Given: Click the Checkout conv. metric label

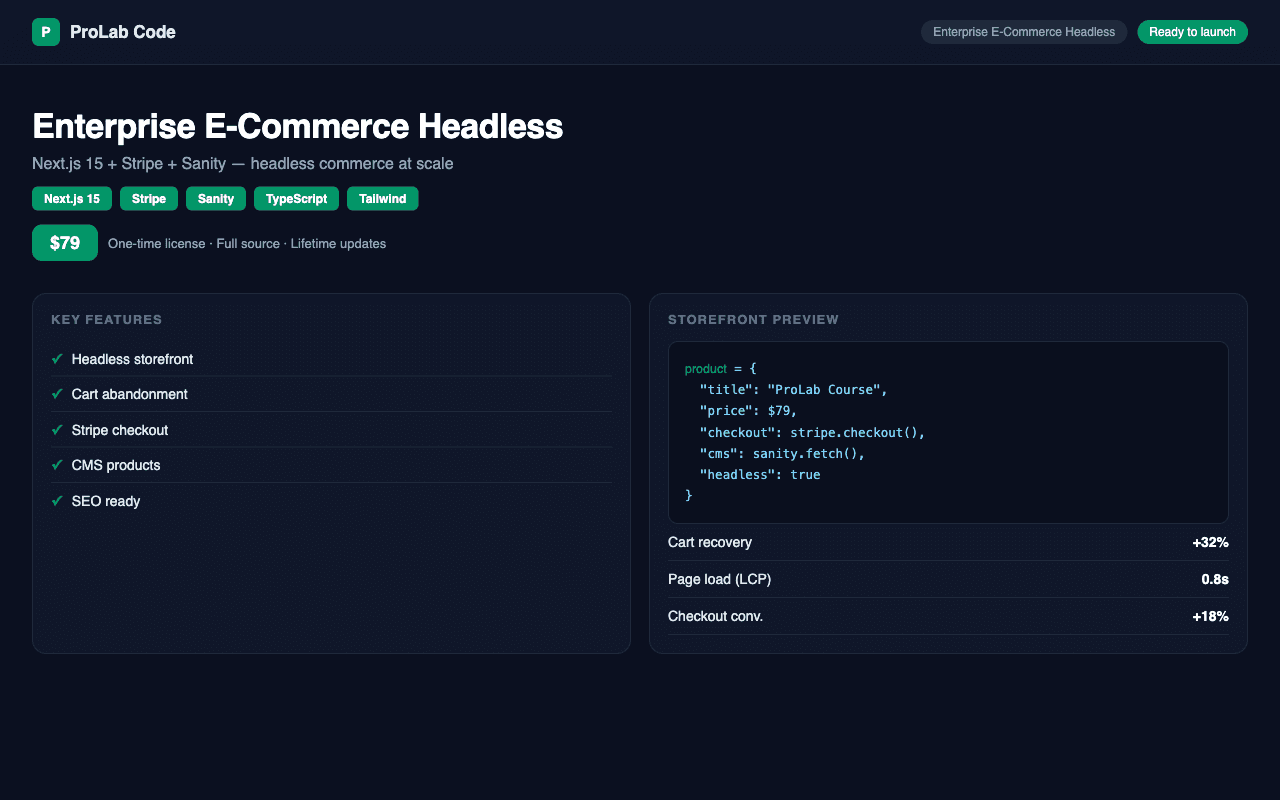Looking at the screenshot, I should pyautogui.click(x=716, y=616).
